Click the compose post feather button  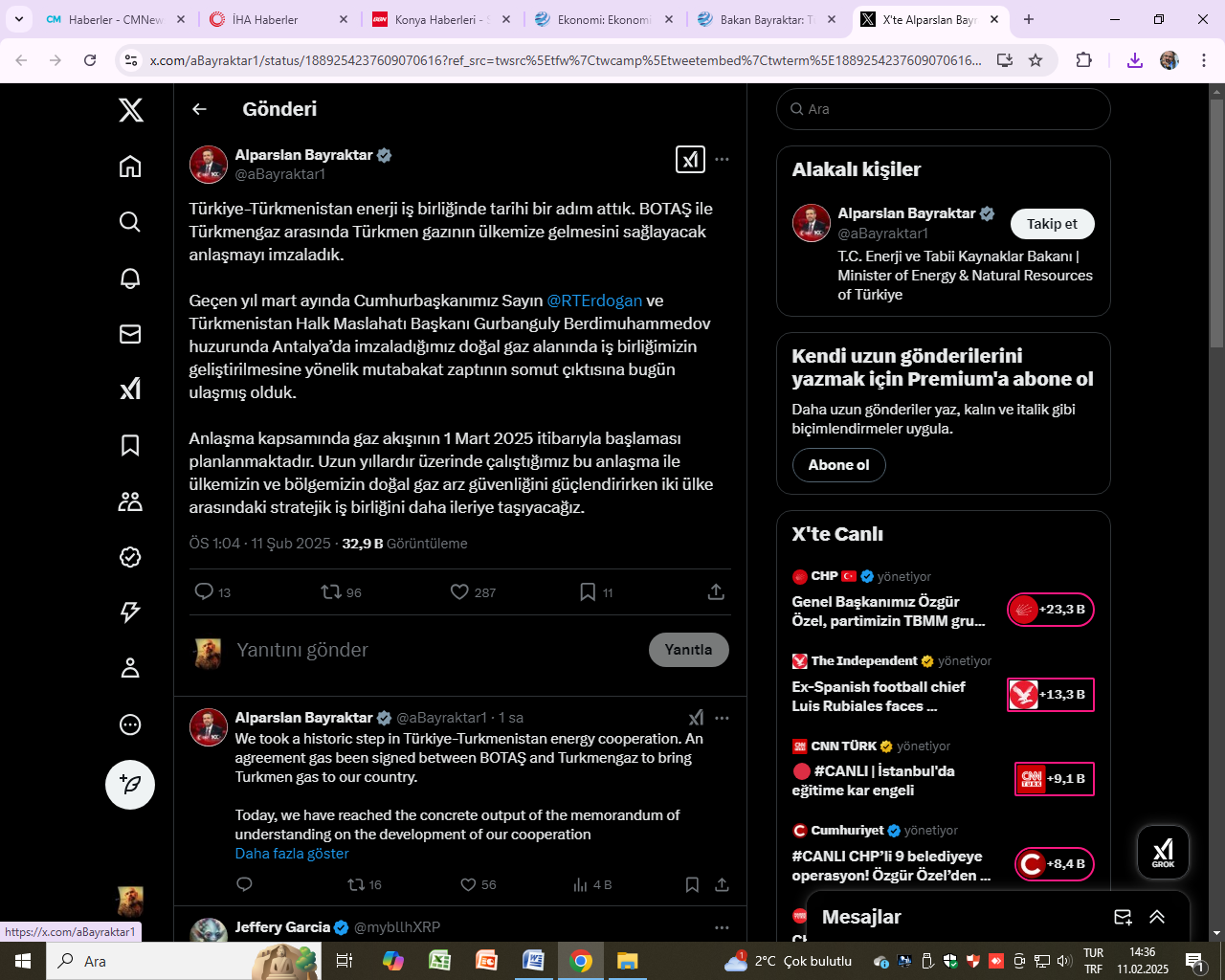coord(130,785)
